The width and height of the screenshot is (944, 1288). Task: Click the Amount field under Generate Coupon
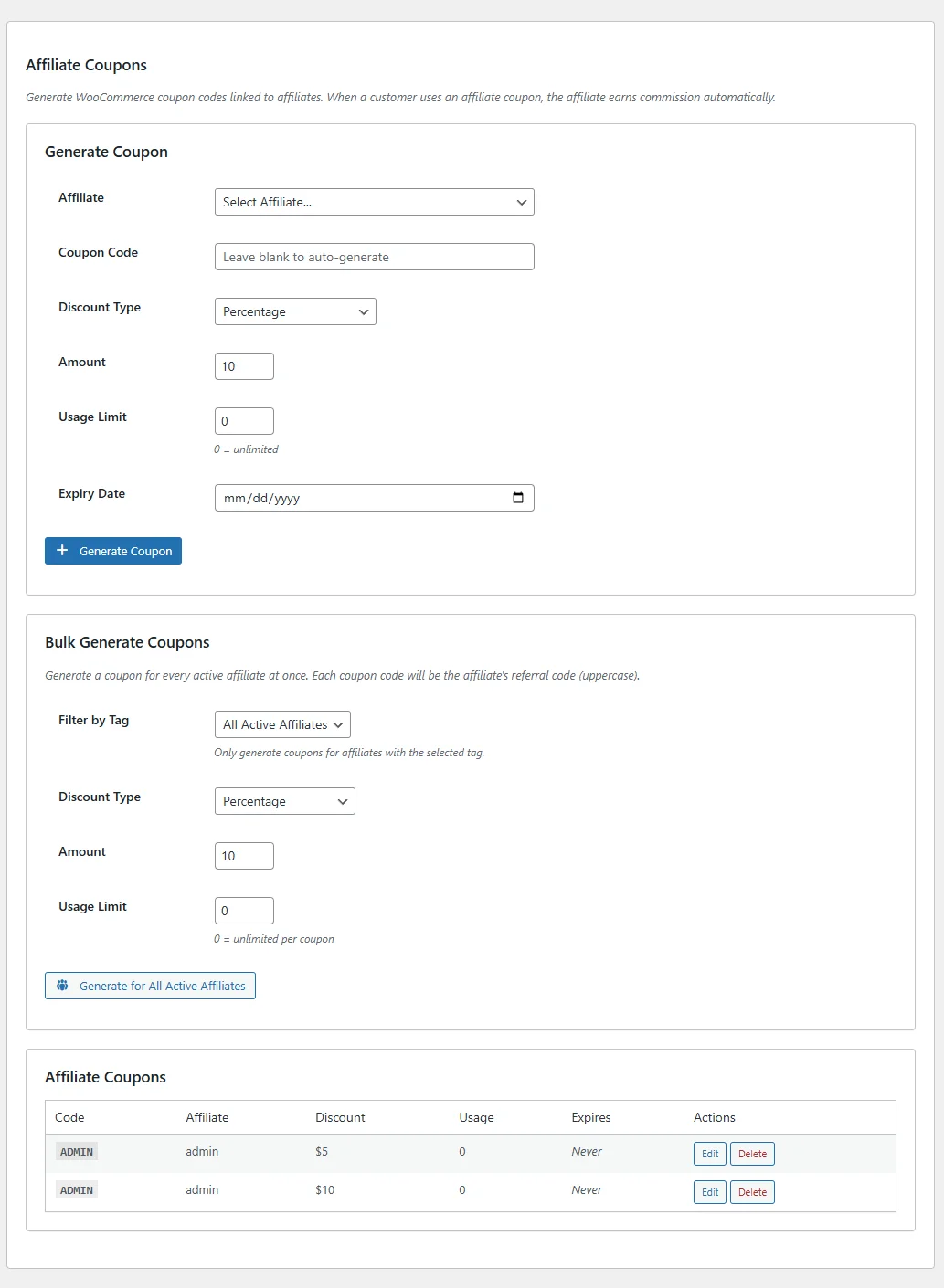click(243, 365)
